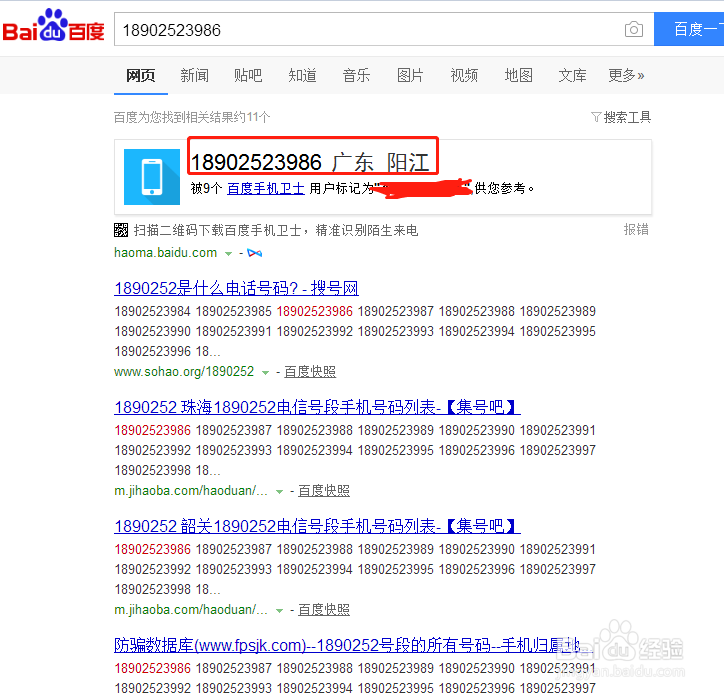Screen dimensions: 724x697
Task: Click the heading 18902523986 广东 阳江
Action: click(x=310, y=162)
